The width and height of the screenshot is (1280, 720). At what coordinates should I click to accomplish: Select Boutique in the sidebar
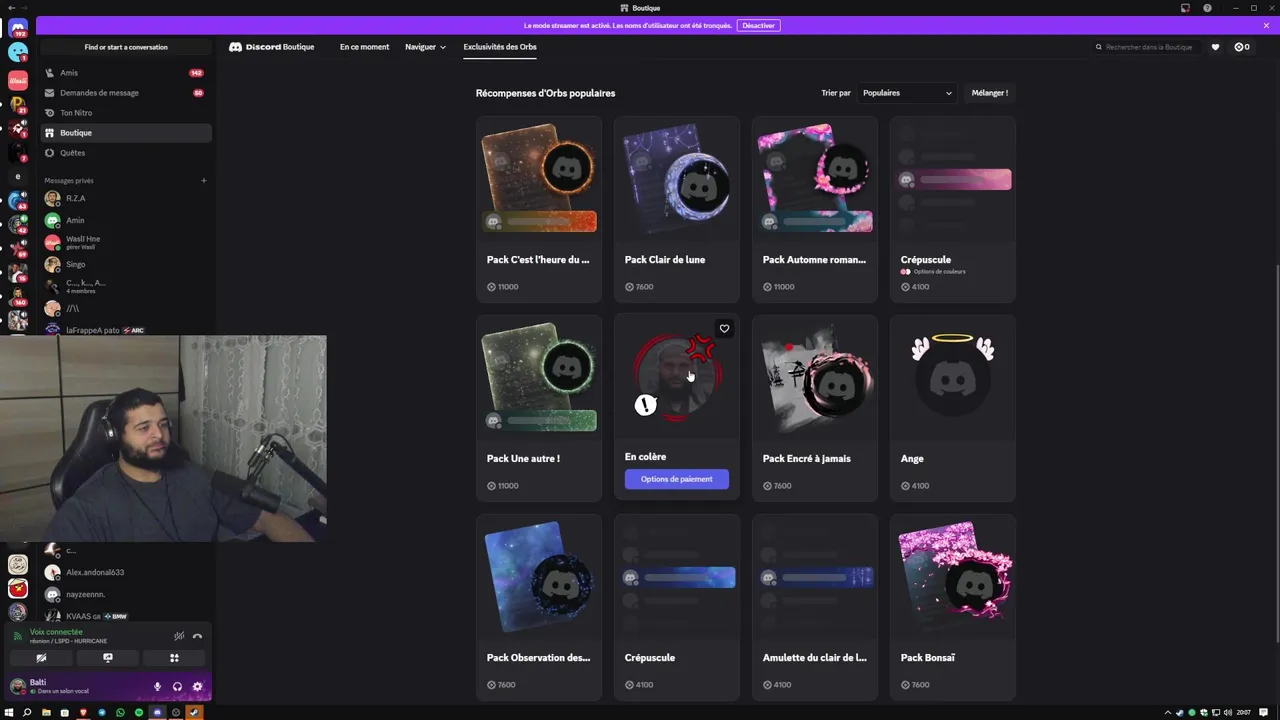[126, 133]
